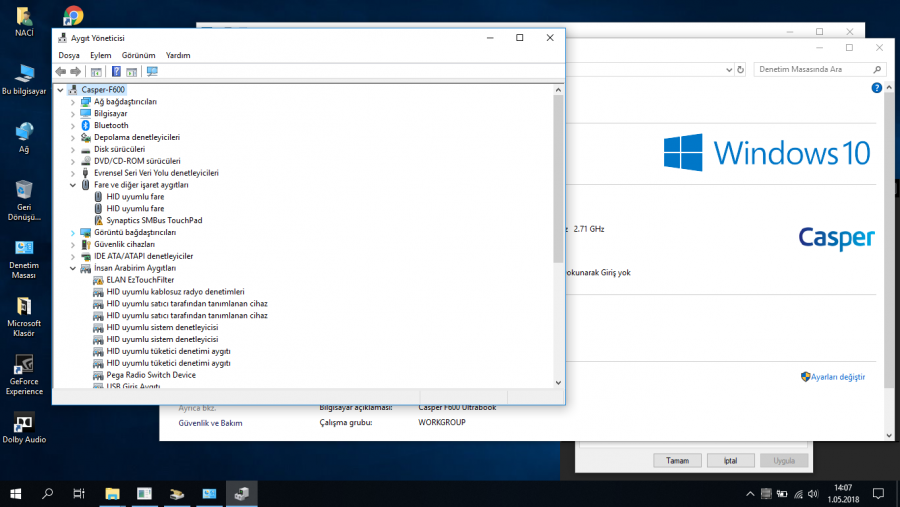Click İptal button in background dialog
900x507 pixels.
pos(730,460)
